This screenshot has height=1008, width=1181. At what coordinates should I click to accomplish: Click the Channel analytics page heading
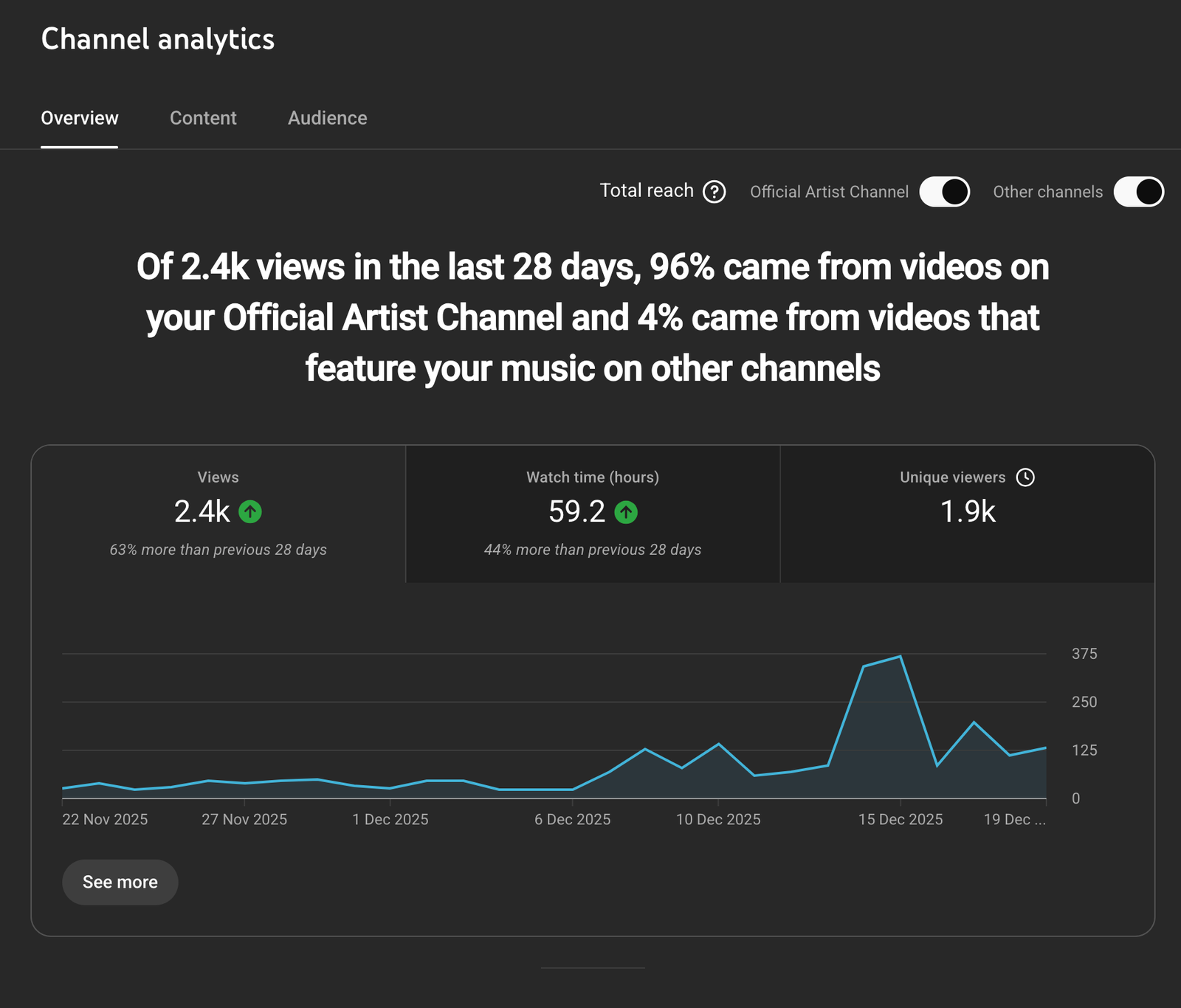tap(158, 39)
